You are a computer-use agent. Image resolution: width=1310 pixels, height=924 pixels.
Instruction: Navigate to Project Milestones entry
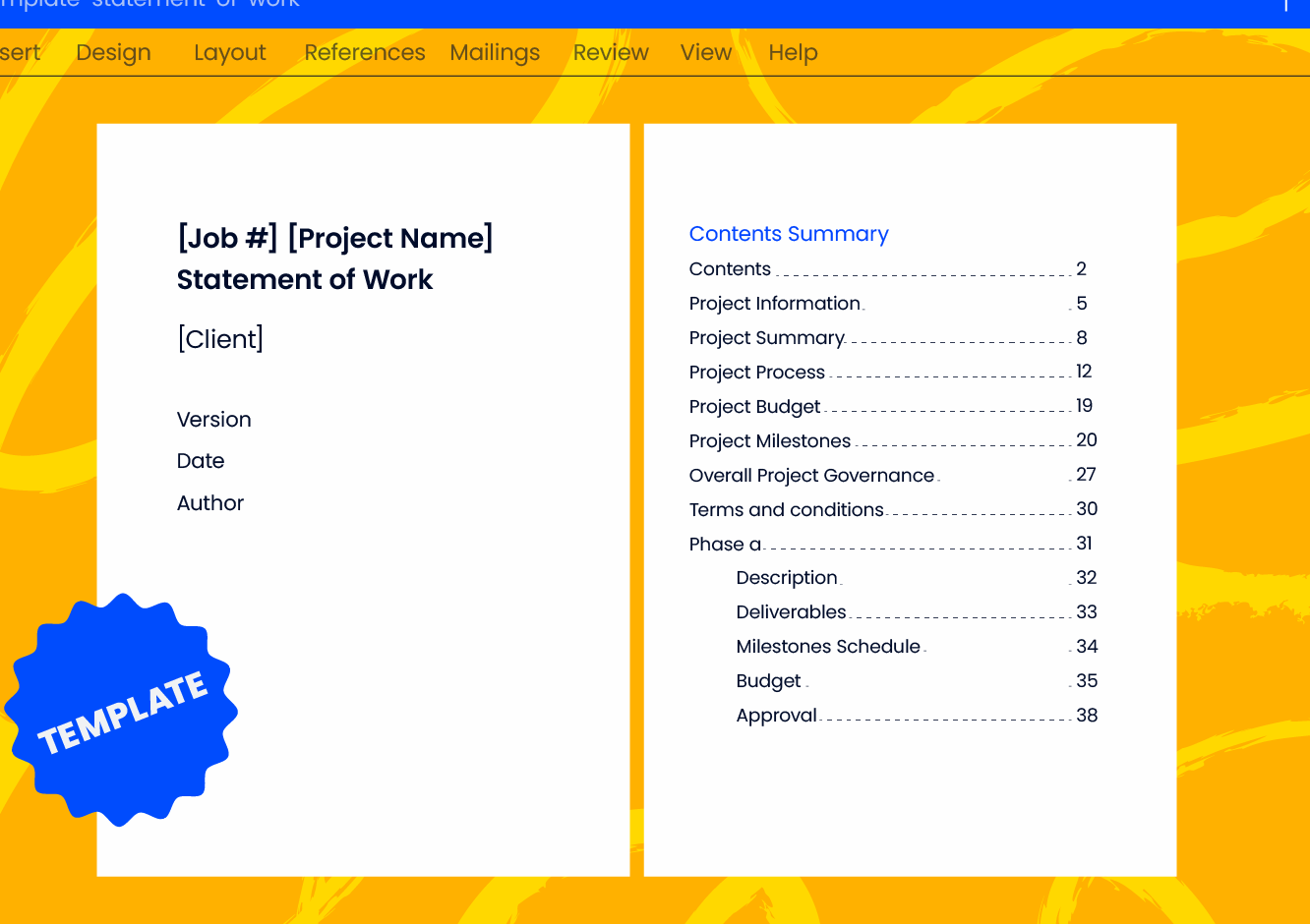click(770, 441)
